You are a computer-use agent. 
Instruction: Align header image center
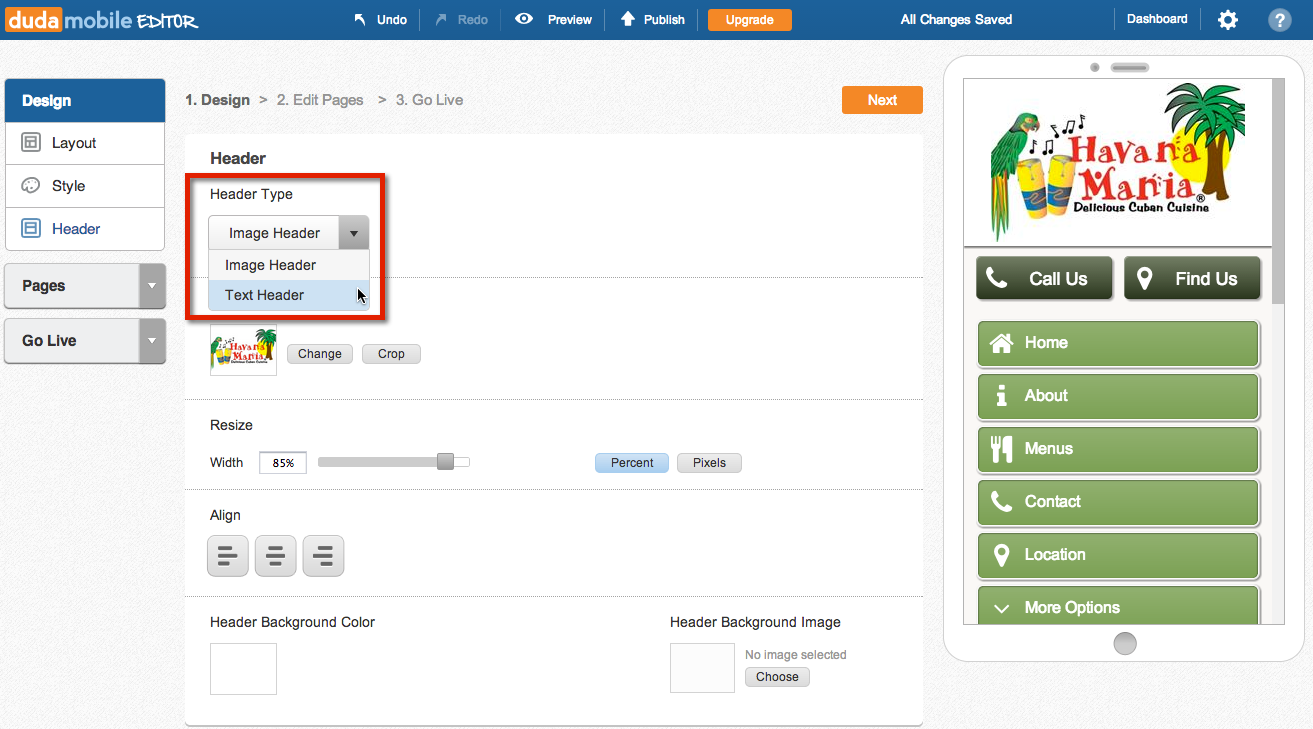tap(275, 556)
